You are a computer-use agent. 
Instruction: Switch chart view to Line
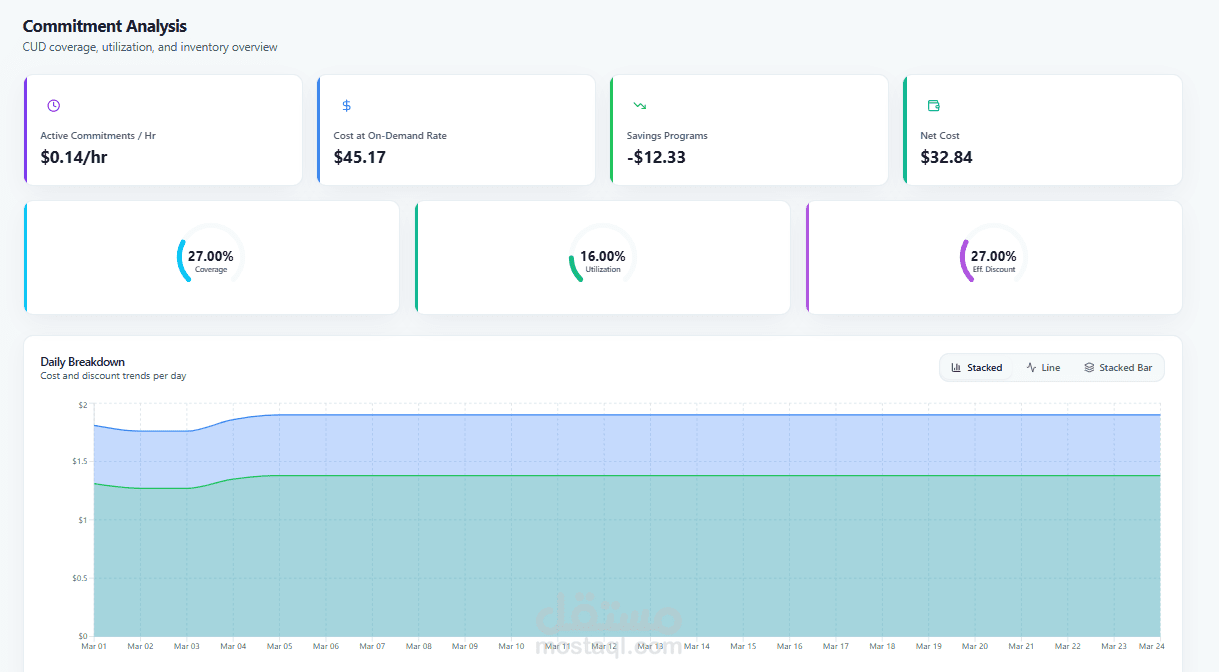[x=1043, y=368]
